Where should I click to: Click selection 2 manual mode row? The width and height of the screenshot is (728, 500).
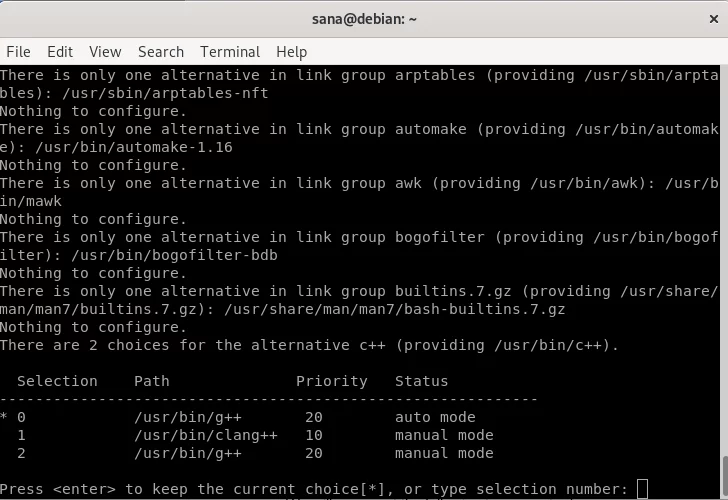pyautogui.click(x=246, y=453)
